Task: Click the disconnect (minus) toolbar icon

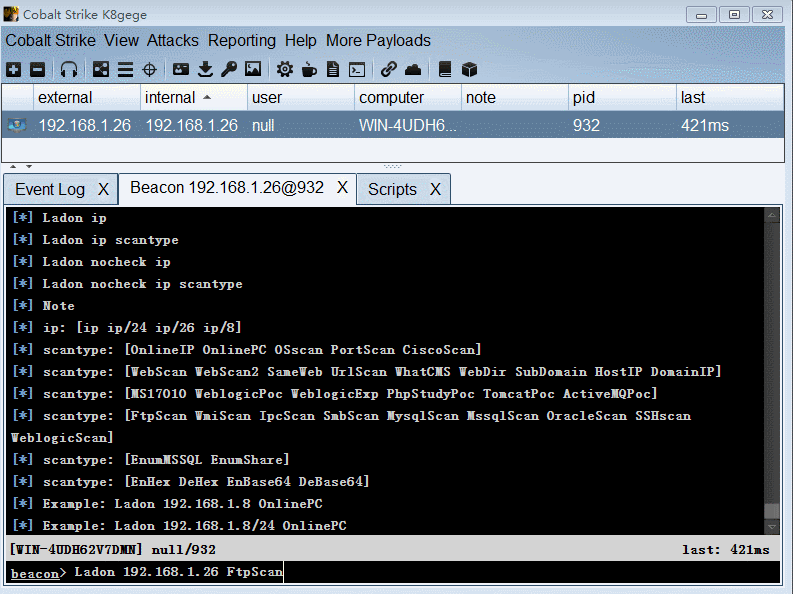Action: (x=37, y=69)
